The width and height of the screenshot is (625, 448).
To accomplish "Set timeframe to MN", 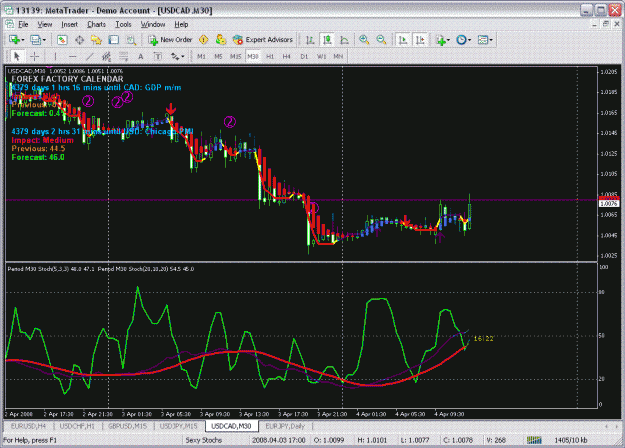I will click(338, 57).
